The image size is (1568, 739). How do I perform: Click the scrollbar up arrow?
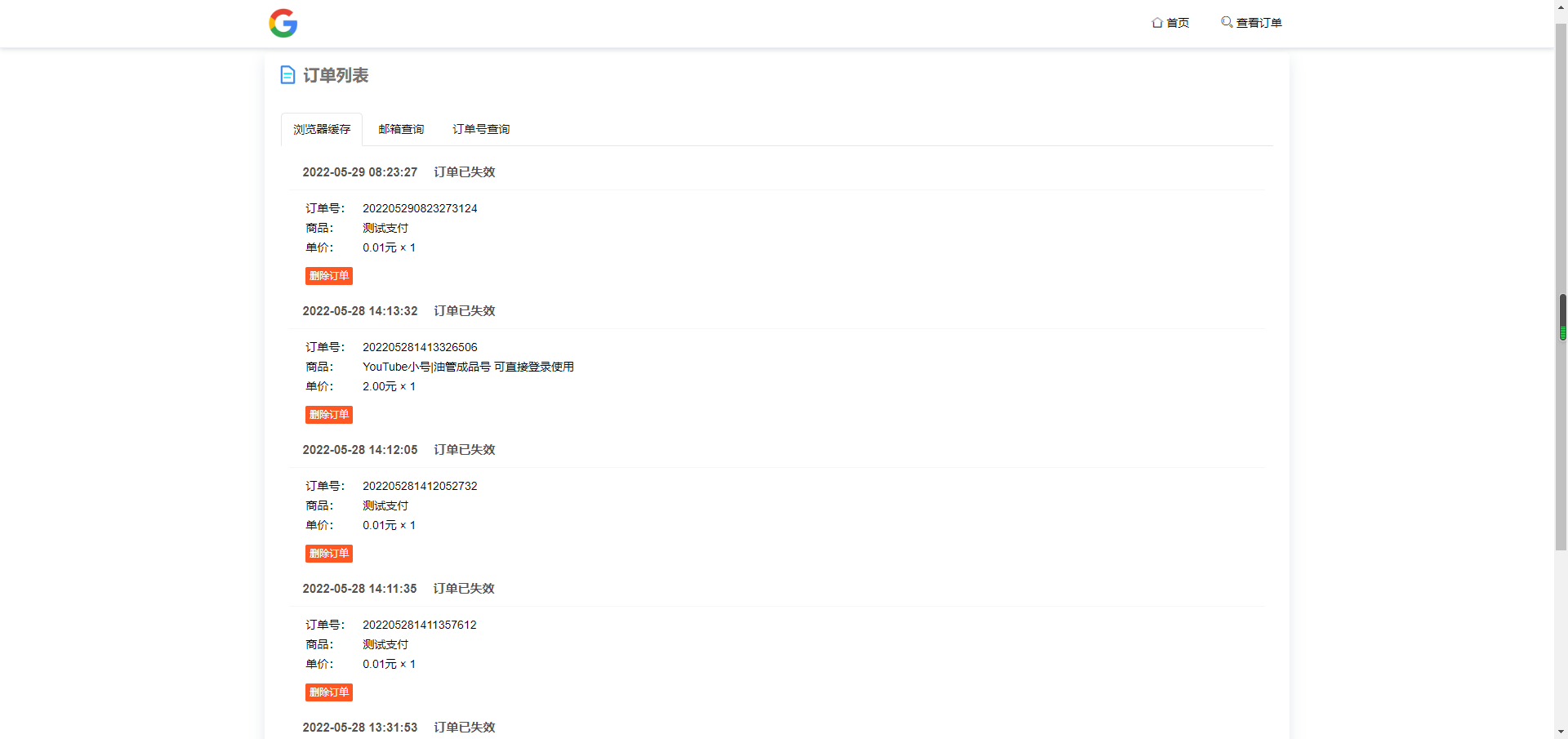coord(1561,7)
